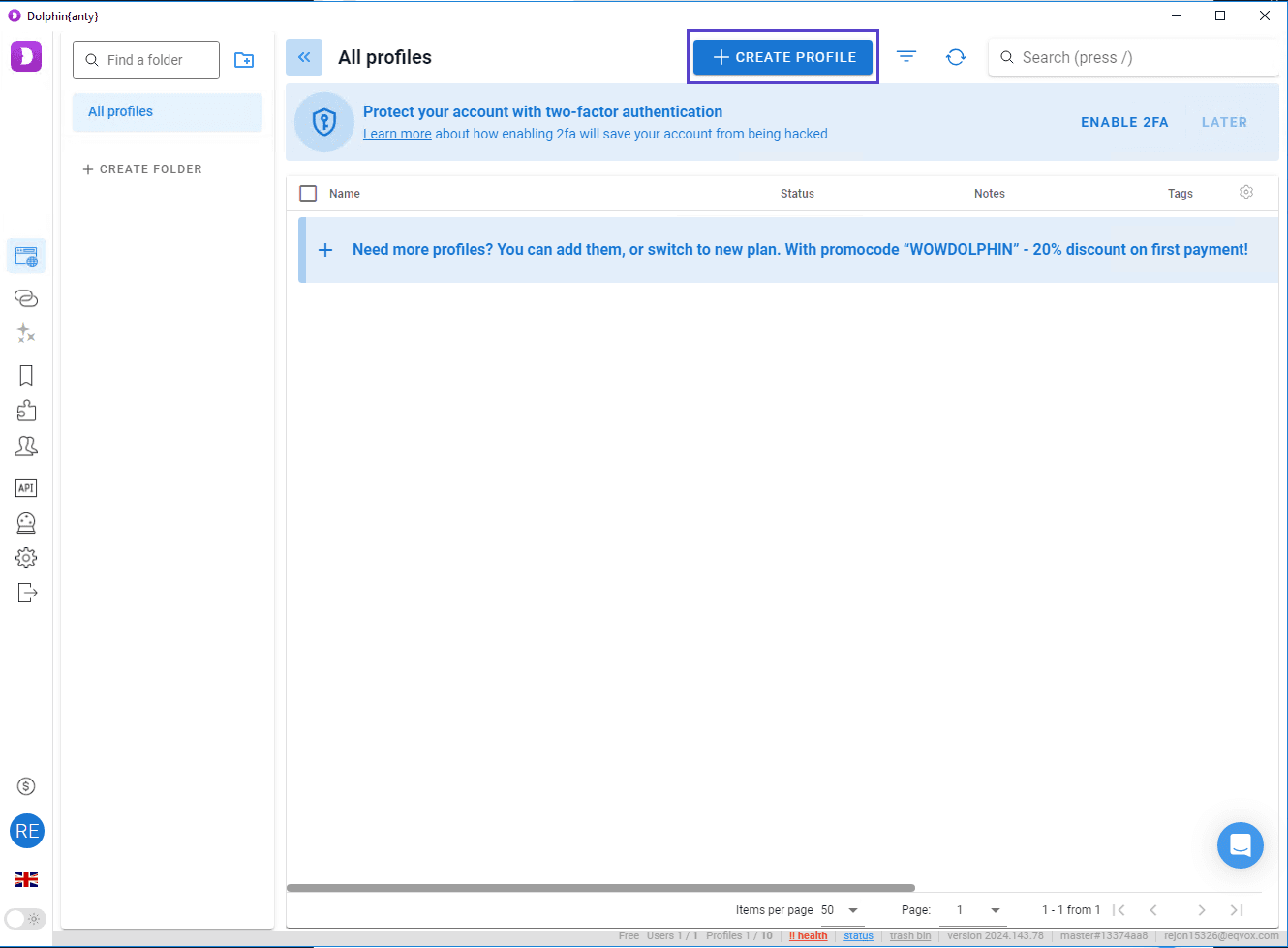Open table column settings gear
1288x948 pixels.
[x=1246, y=193]
